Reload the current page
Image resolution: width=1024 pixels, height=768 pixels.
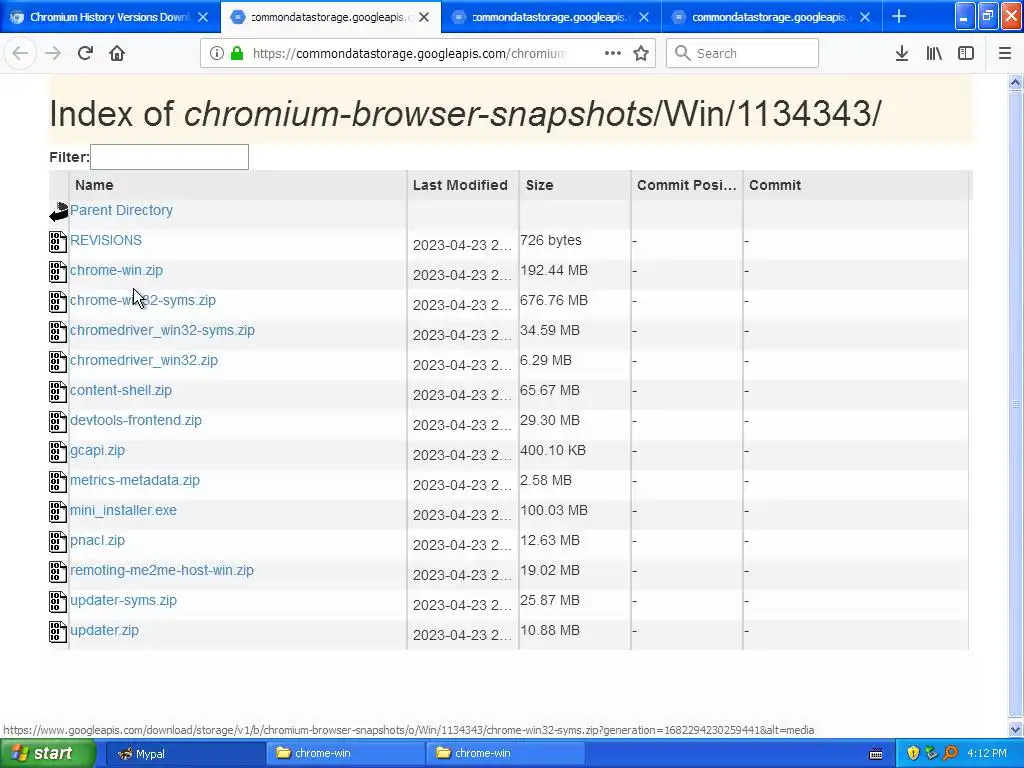[x=85, y=53]
